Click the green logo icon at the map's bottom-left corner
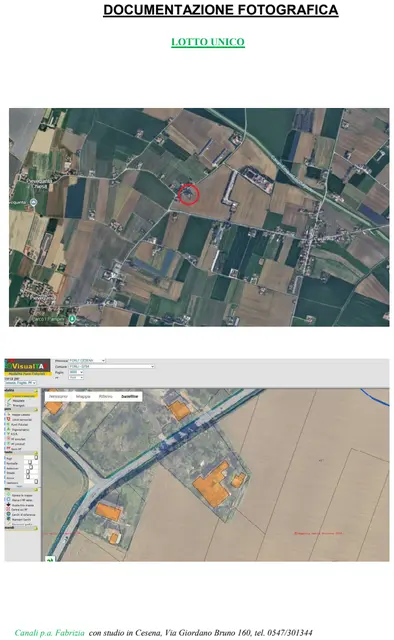This screenshot has height=640, width=394. (x=50, y=560)
